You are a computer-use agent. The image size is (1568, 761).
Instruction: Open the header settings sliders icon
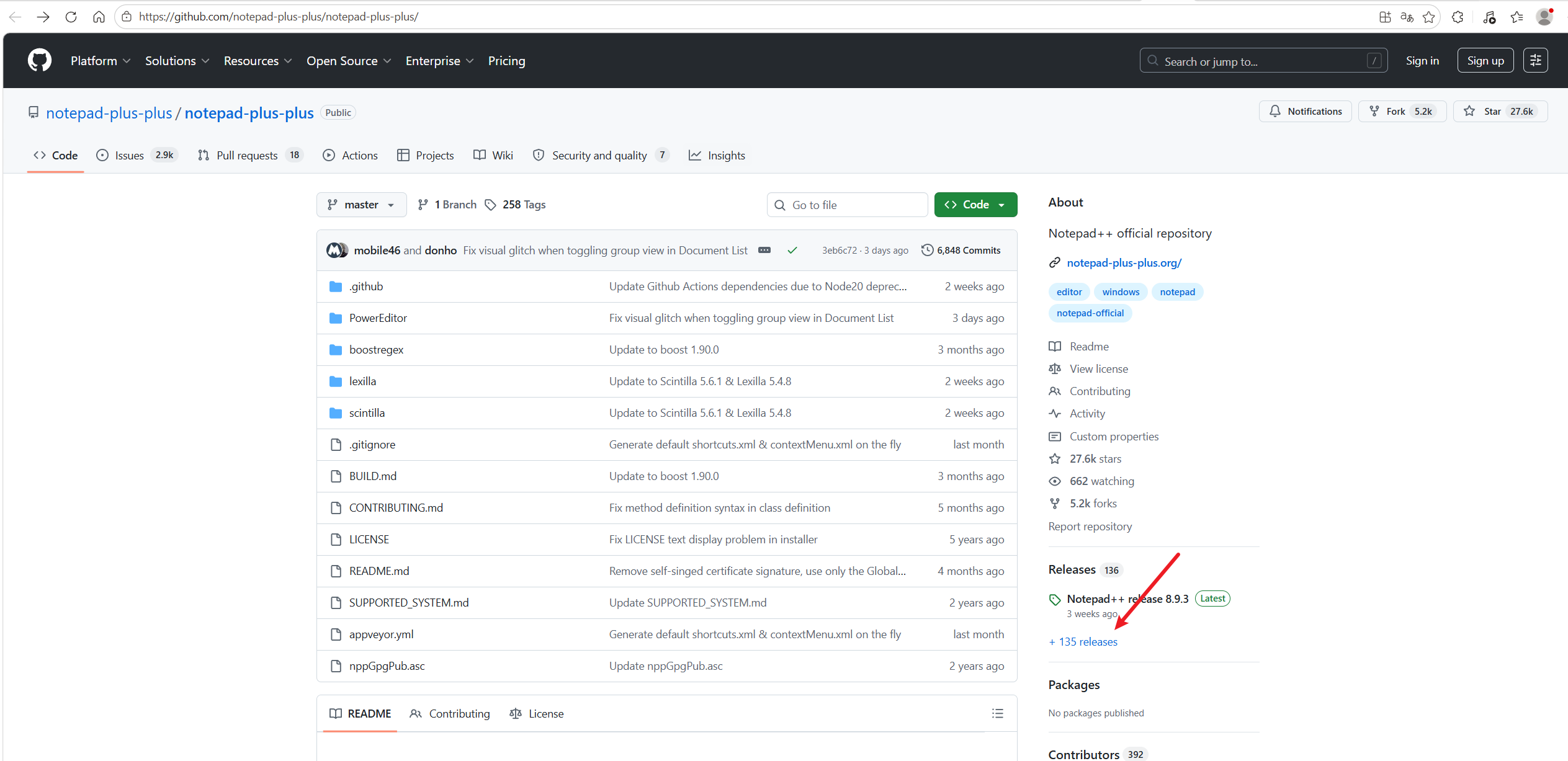click(x=1535, y=60)
